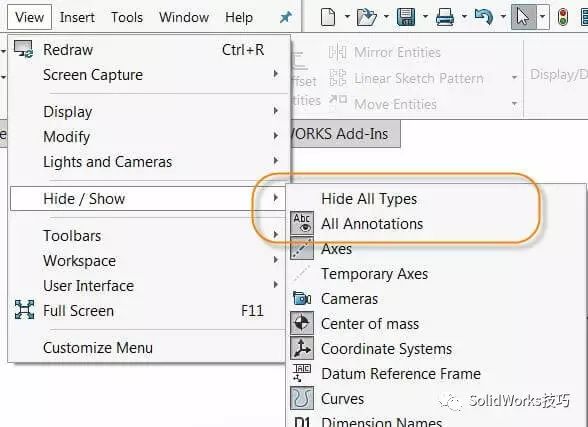Image resolution: width=588 pixels, height=427 pixels.
Task: Click the Select cursor tool icon
Action: pyautogui.click(x=523, y=17)
